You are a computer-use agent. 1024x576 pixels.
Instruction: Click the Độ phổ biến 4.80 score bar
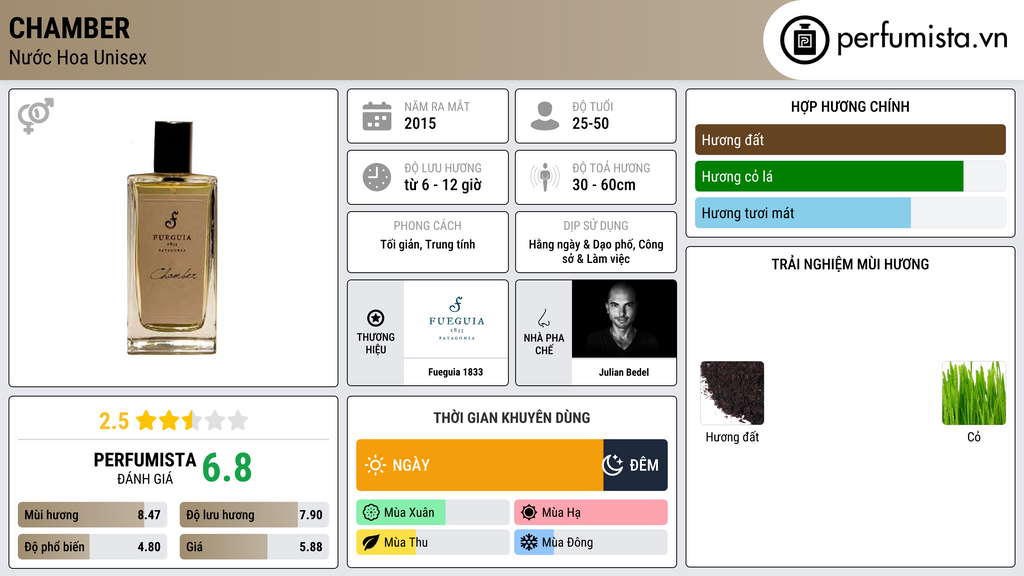tap(92, 547)
